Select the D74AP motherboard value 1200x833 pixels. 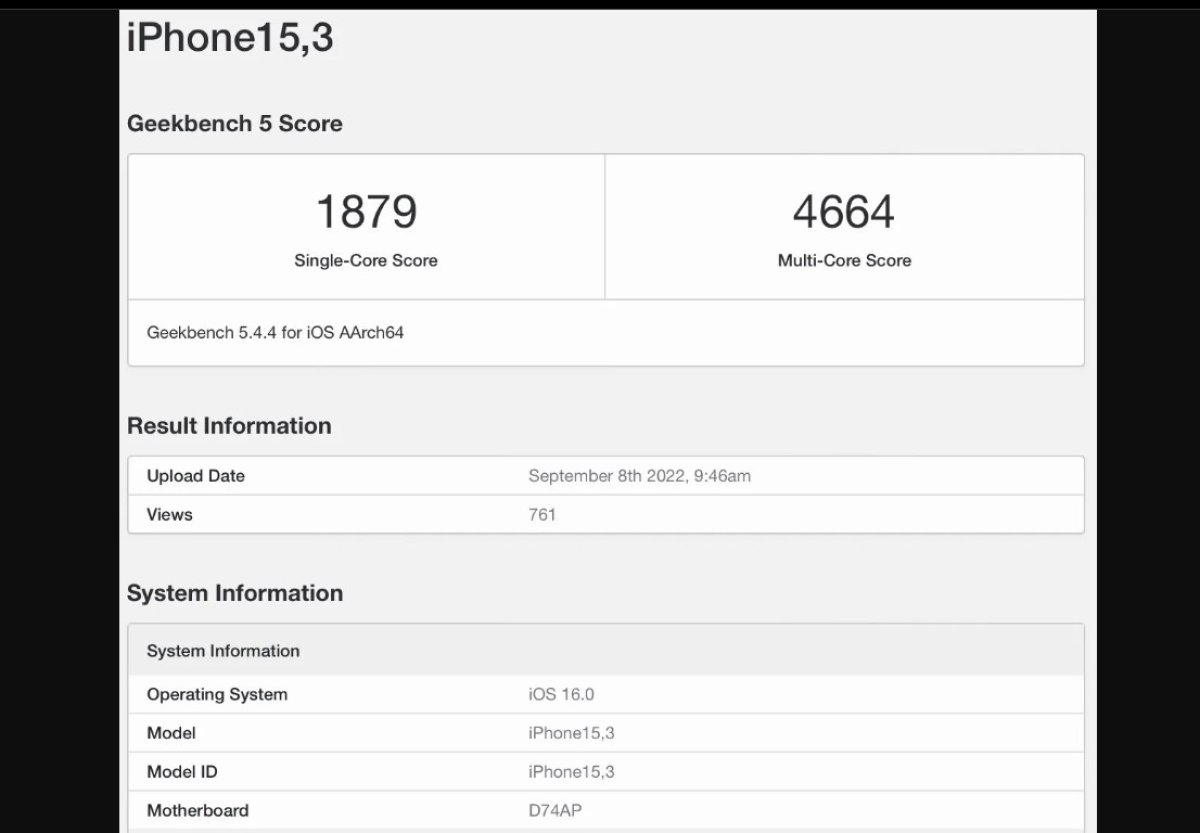[555, 811]
